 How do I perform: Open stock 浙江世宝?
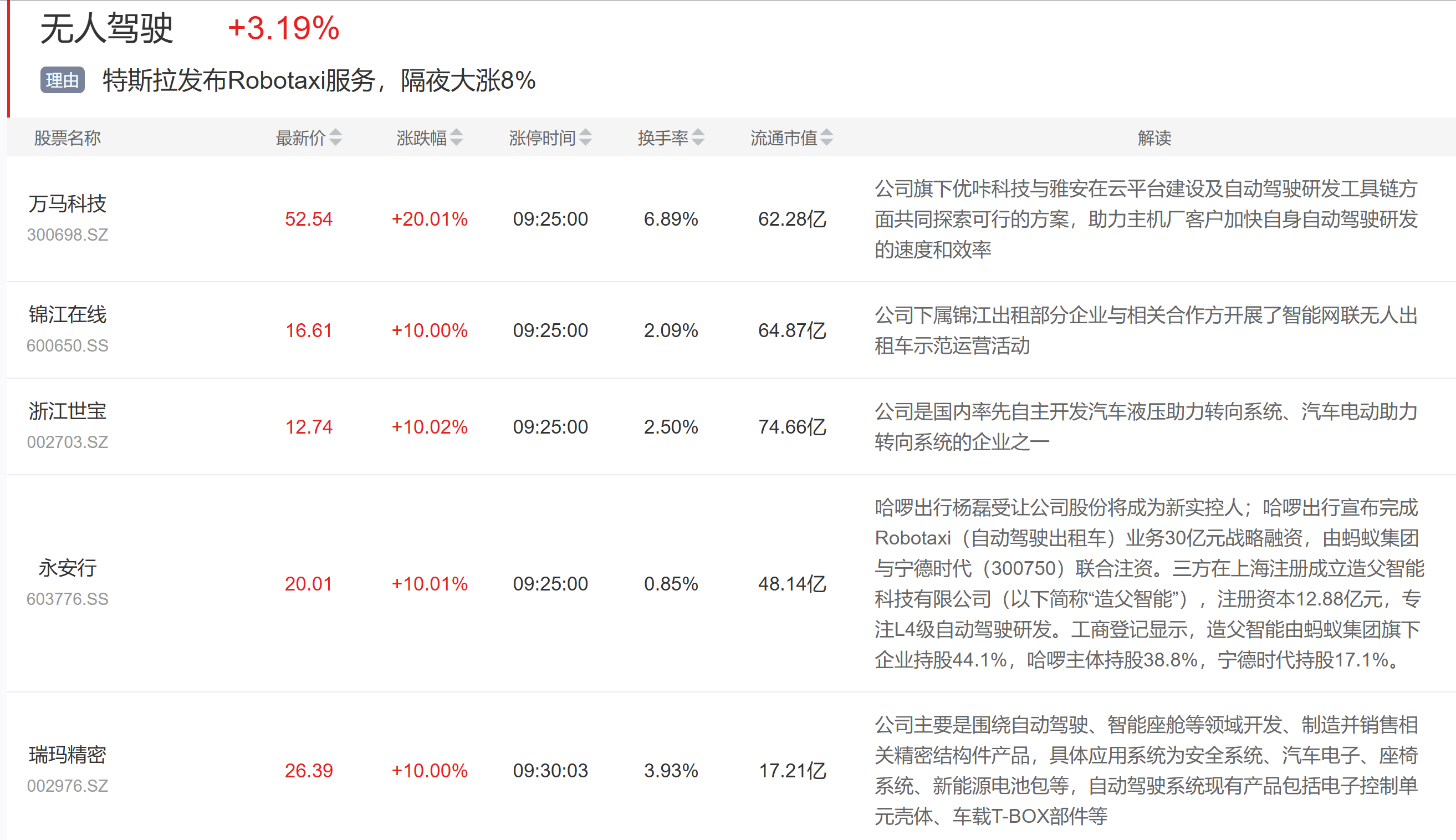click(68, 411)
